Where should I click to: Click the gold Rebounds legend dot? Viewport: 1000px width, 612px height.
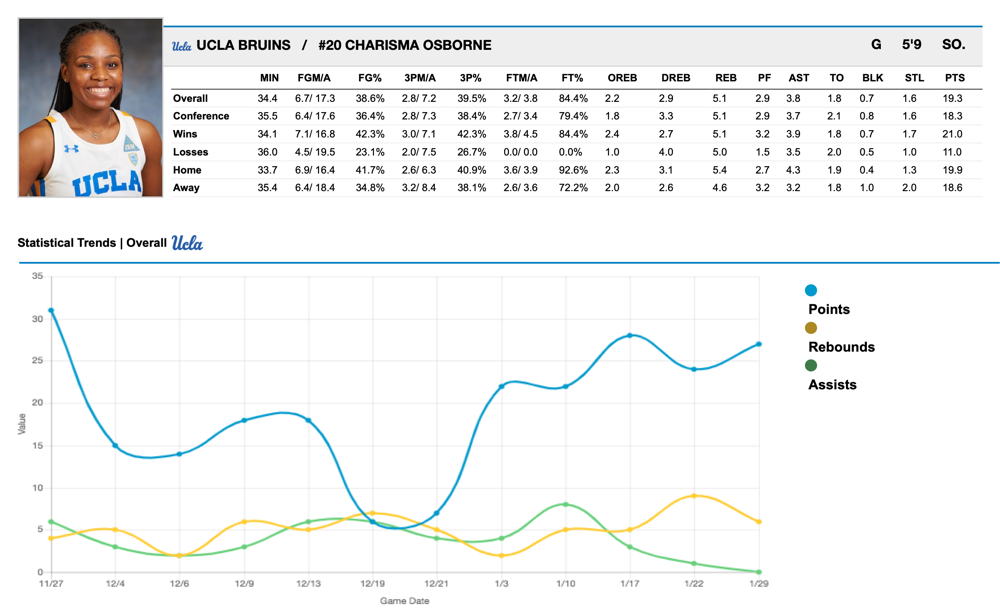coord(811,328)
